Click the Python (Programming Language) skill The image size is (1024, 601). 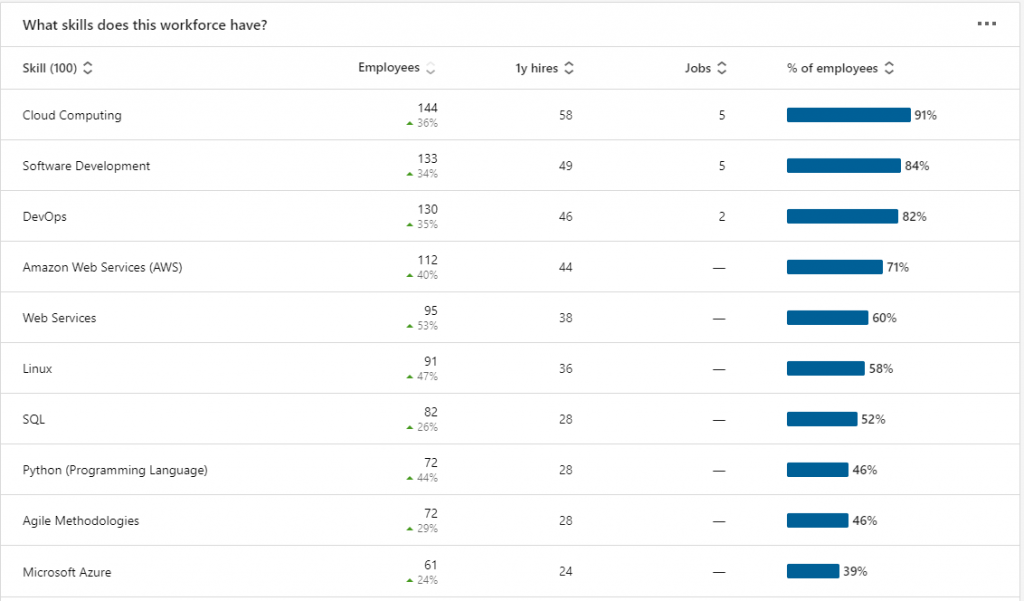point(115,470)
